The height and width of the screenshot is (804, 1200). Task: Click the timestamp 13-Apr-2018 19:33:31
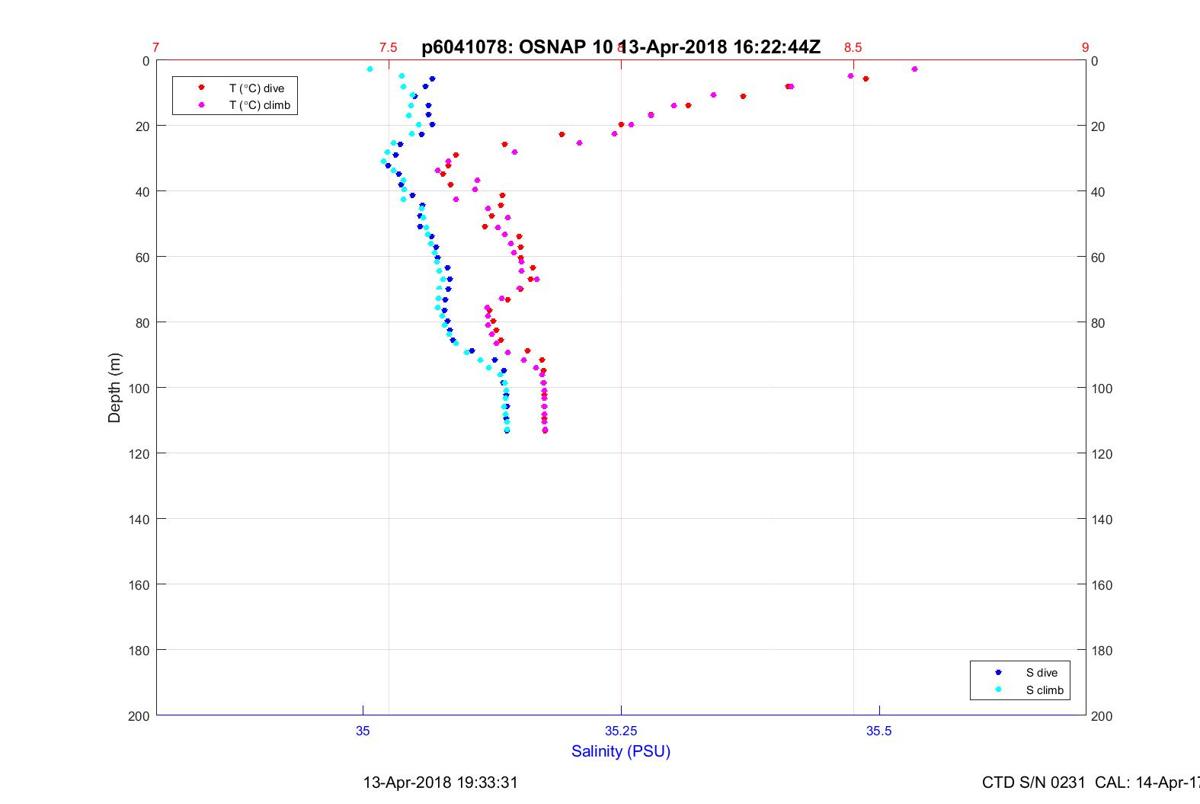tap(440, 782)
